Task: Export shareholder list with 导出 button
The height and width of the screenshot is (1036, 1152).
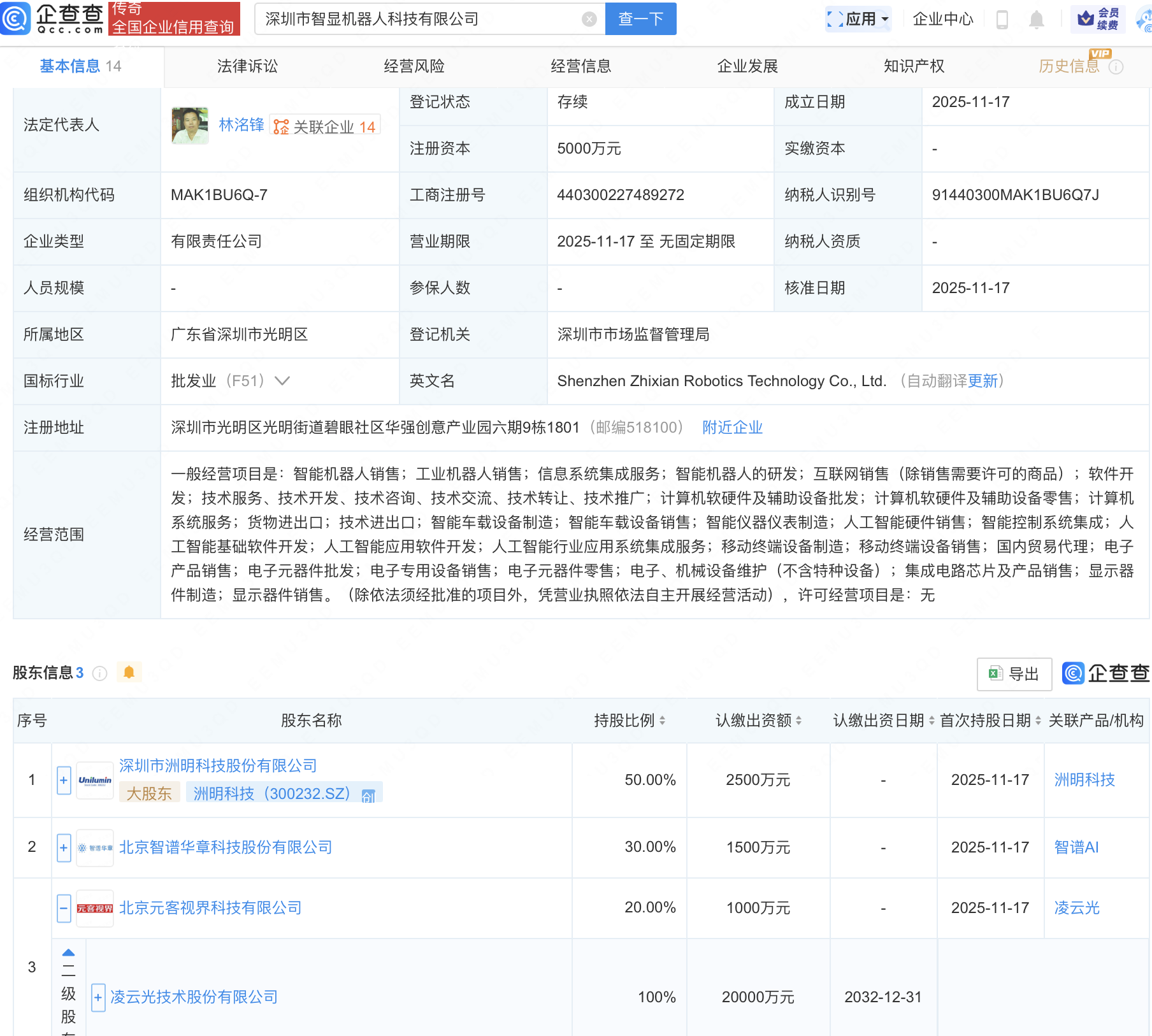Action: (x=1014, y=674)
